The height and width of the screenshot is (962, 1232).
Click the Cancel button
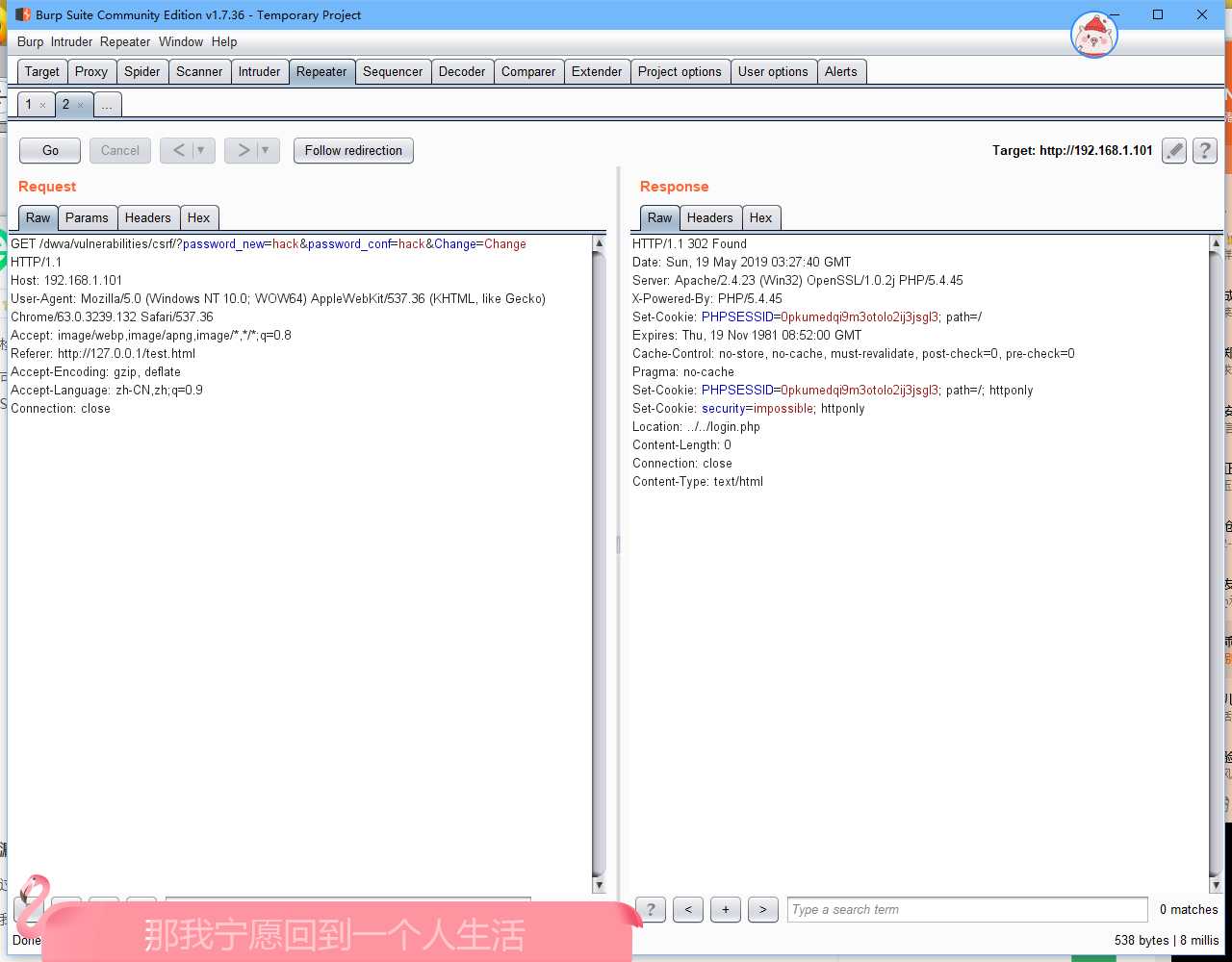pyautogui.click(x=120, y=150)
